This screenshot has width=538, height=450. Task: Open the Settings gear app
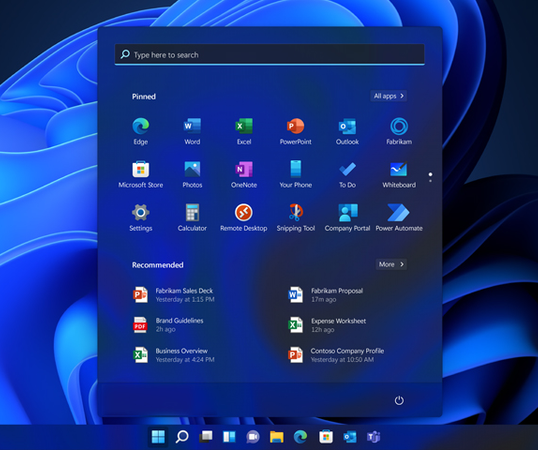(x=141, y=217)
